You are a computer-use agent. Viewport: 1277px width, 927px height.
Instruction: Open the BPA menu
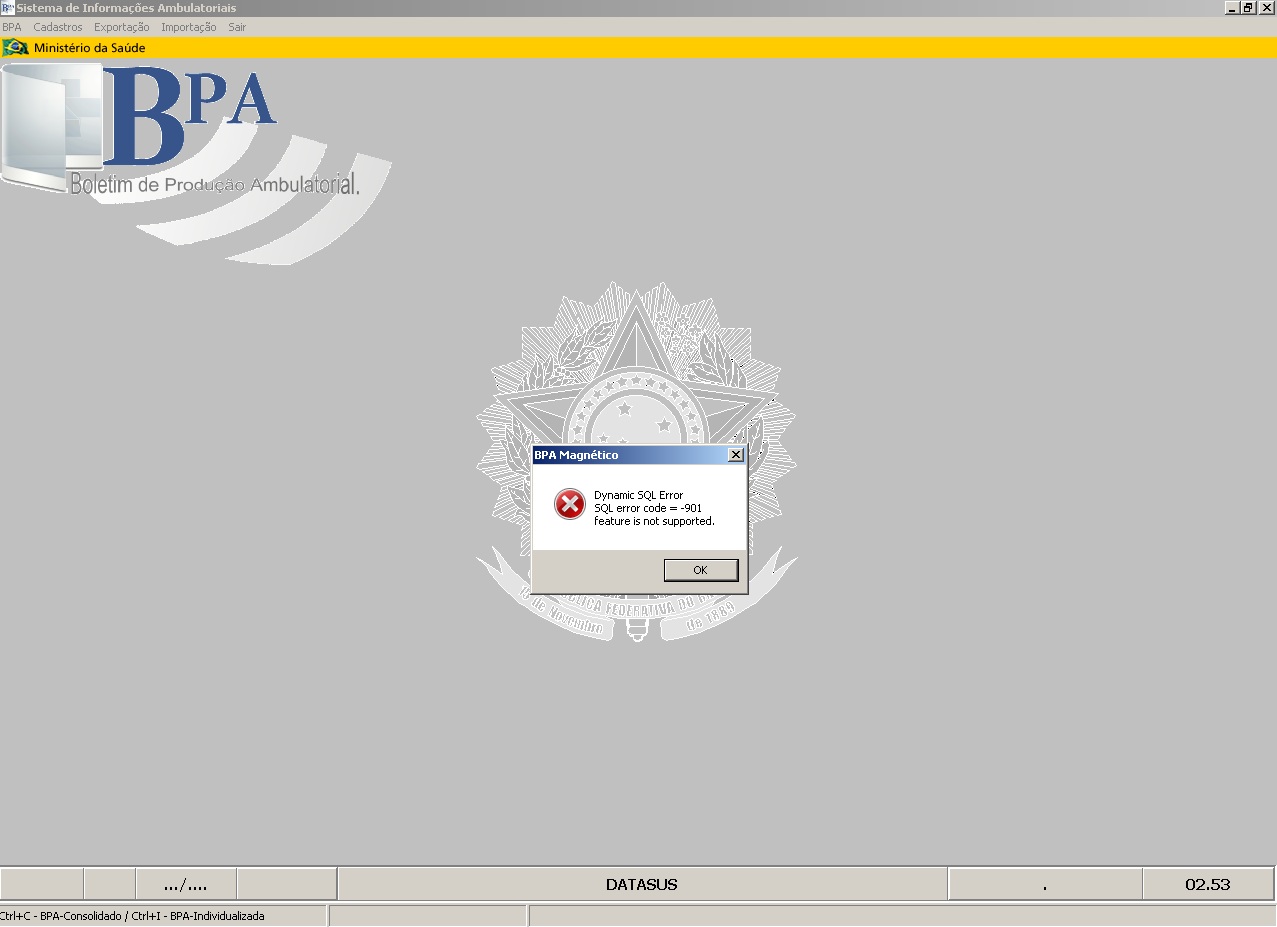coord(11,27)
